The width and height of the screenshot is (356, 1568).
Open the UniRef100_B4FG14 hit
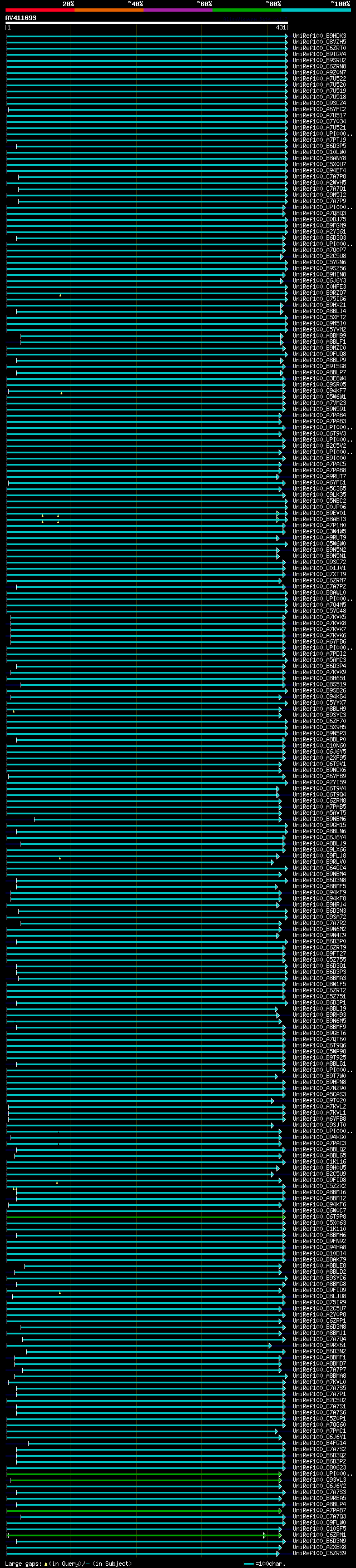pyautogui.click(x=319, y=1443)
